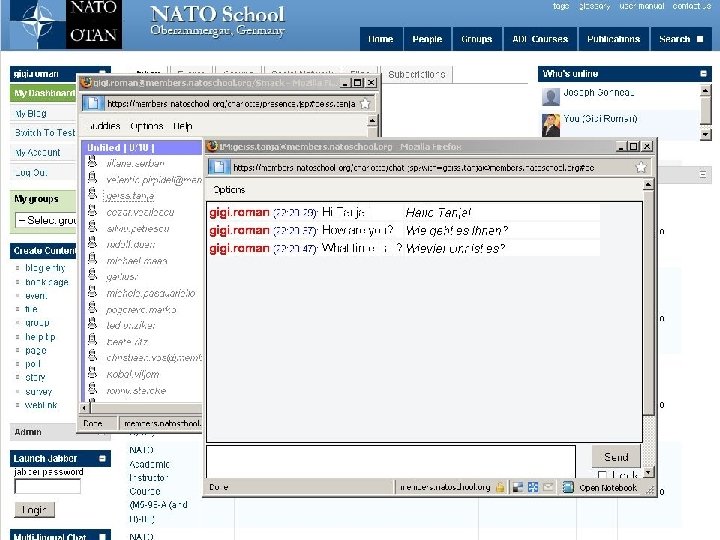
Task: Click blue grid icon in chat status bar
Action: 533,487
